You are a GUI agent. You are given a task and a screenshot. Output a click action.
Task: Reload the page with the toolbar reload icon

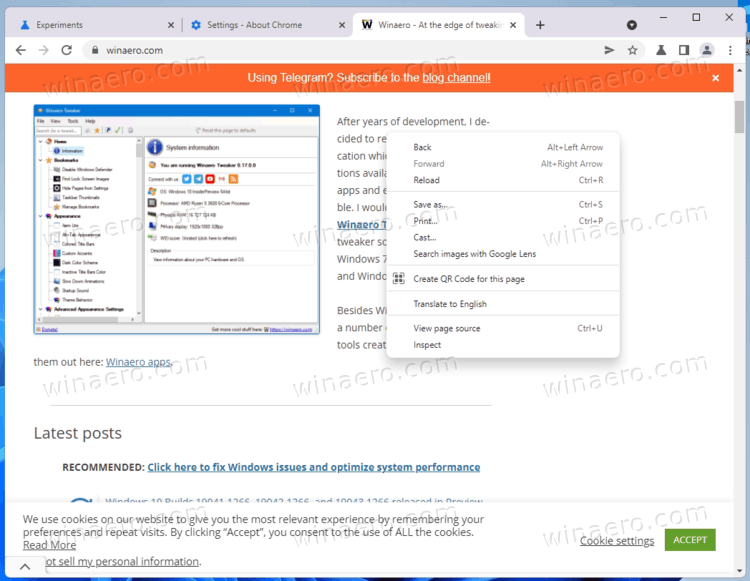tap(66, 50)
